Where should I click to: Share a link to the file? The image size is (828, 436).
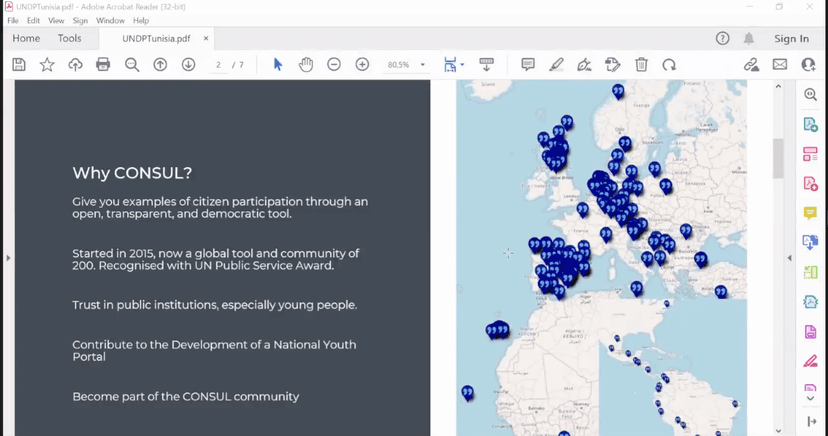(x=751, y=65)
